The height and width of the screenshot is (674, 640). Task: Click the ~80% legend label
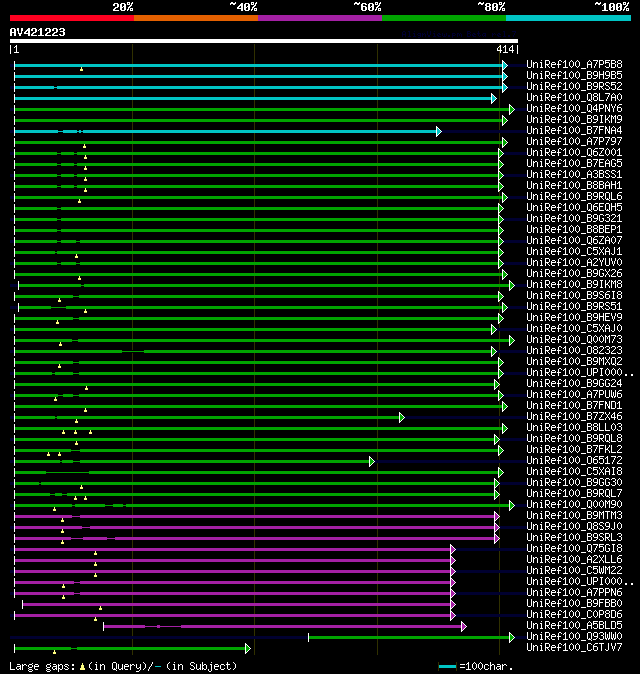[491, 7]
